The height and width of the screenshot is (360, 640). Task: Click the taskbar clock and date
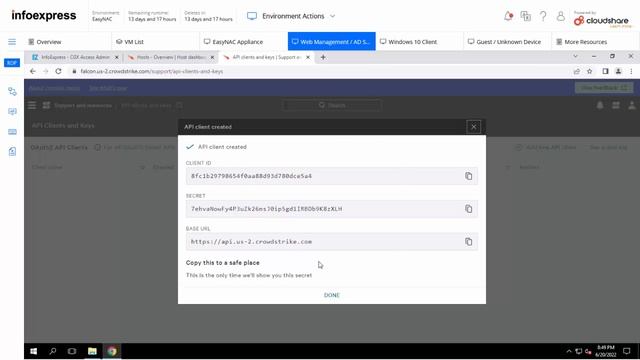pyautogui.click(x=606, y=351)
